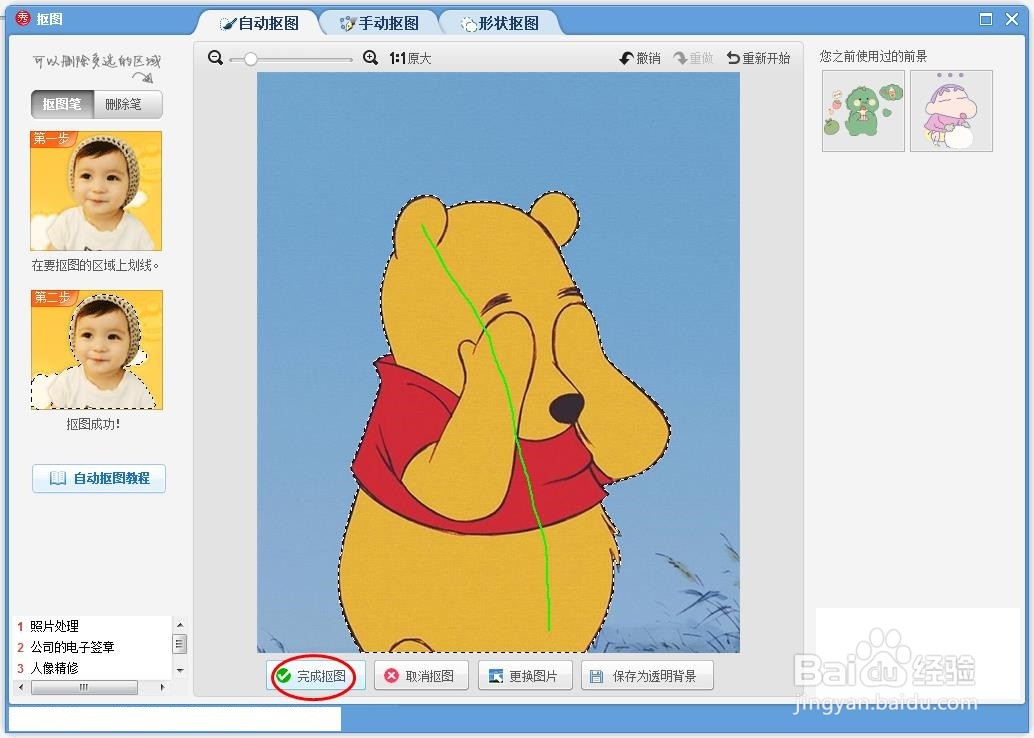Click the horizontal scroll left arrow
This screenshot has width=1034, height=738.
[x=20, y=687]
